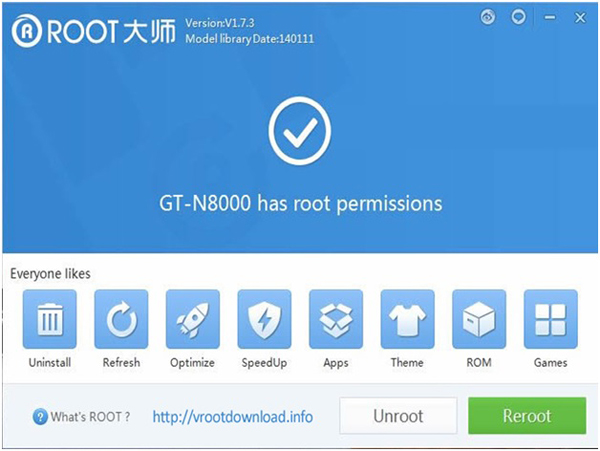Select the SpeedUp shield icon
This screenshot has width=600, height=451.
click(x=264, y=319)
